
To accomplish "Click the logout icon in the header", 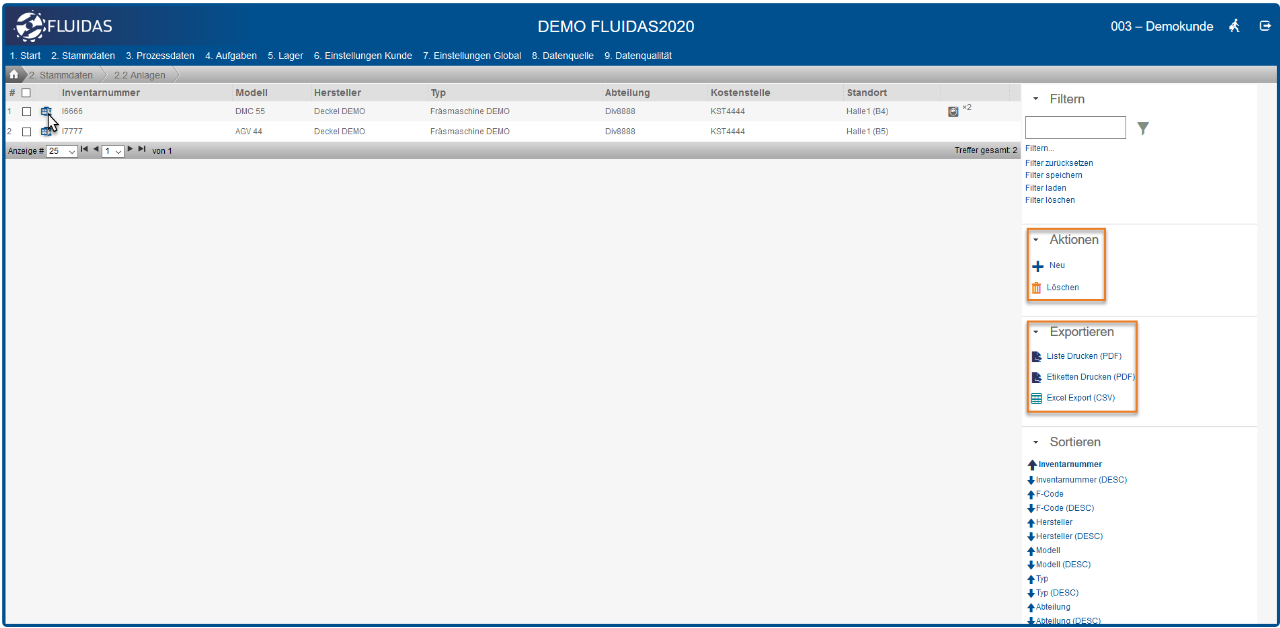I will click(x=1265, y=26).
